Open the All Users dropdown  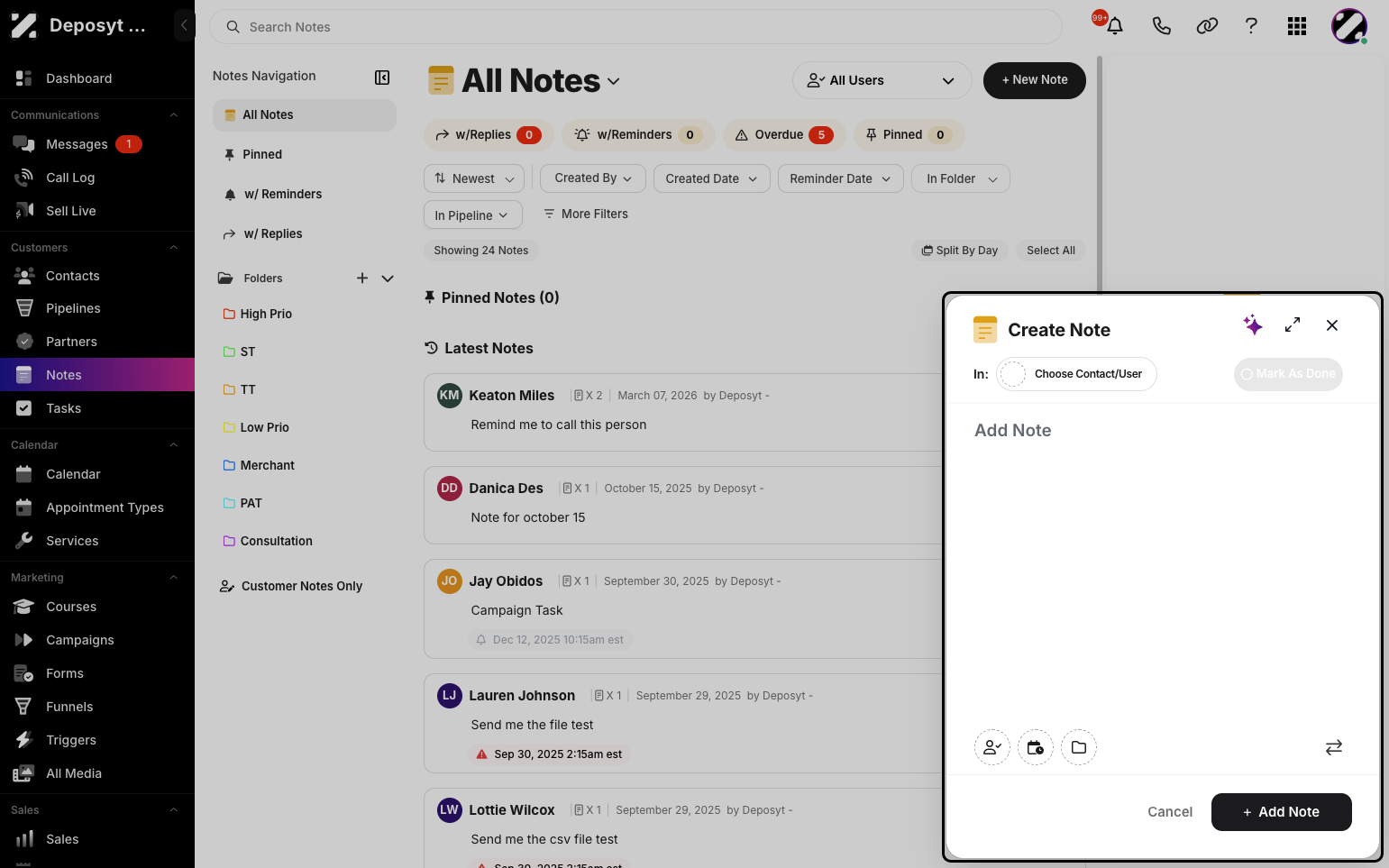click(x=882, y=80)
